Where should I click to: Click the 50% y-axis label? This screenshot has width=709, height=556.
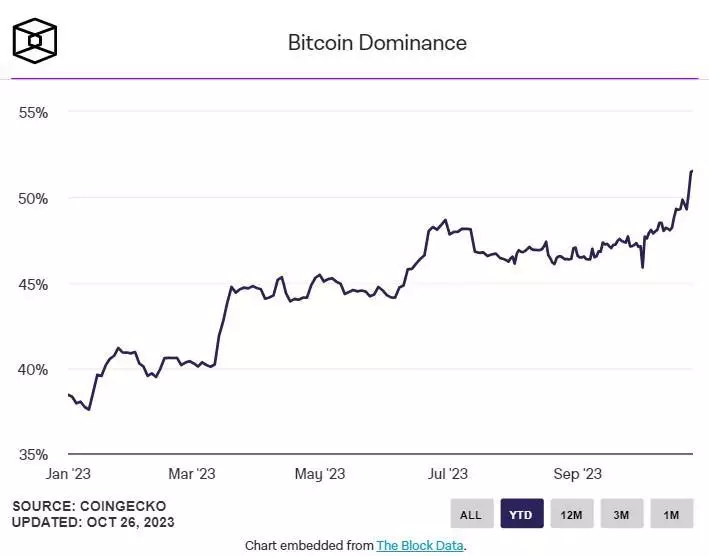pyautogui.click(x=33, y=198)
